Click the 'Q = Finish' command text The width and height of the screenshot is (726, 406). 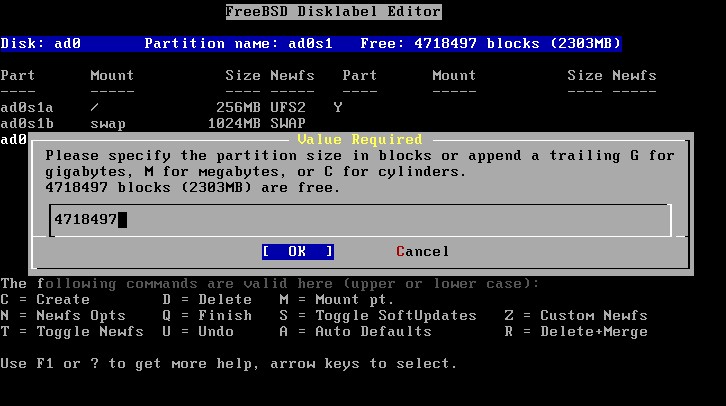click(207, 316)
